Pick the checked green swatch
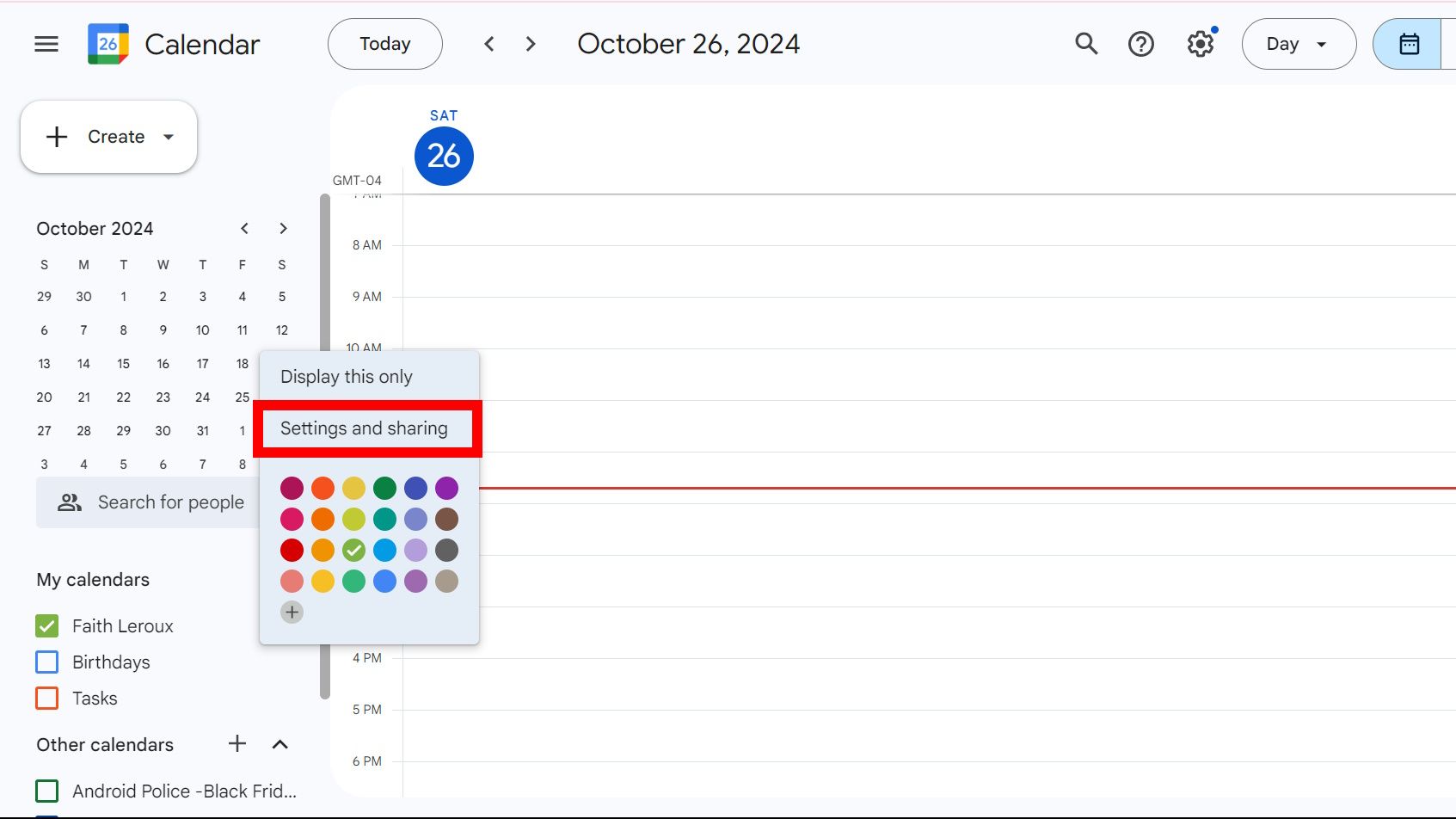The height and width of the screenshot is (819, 1456). [x=353, y=550]
